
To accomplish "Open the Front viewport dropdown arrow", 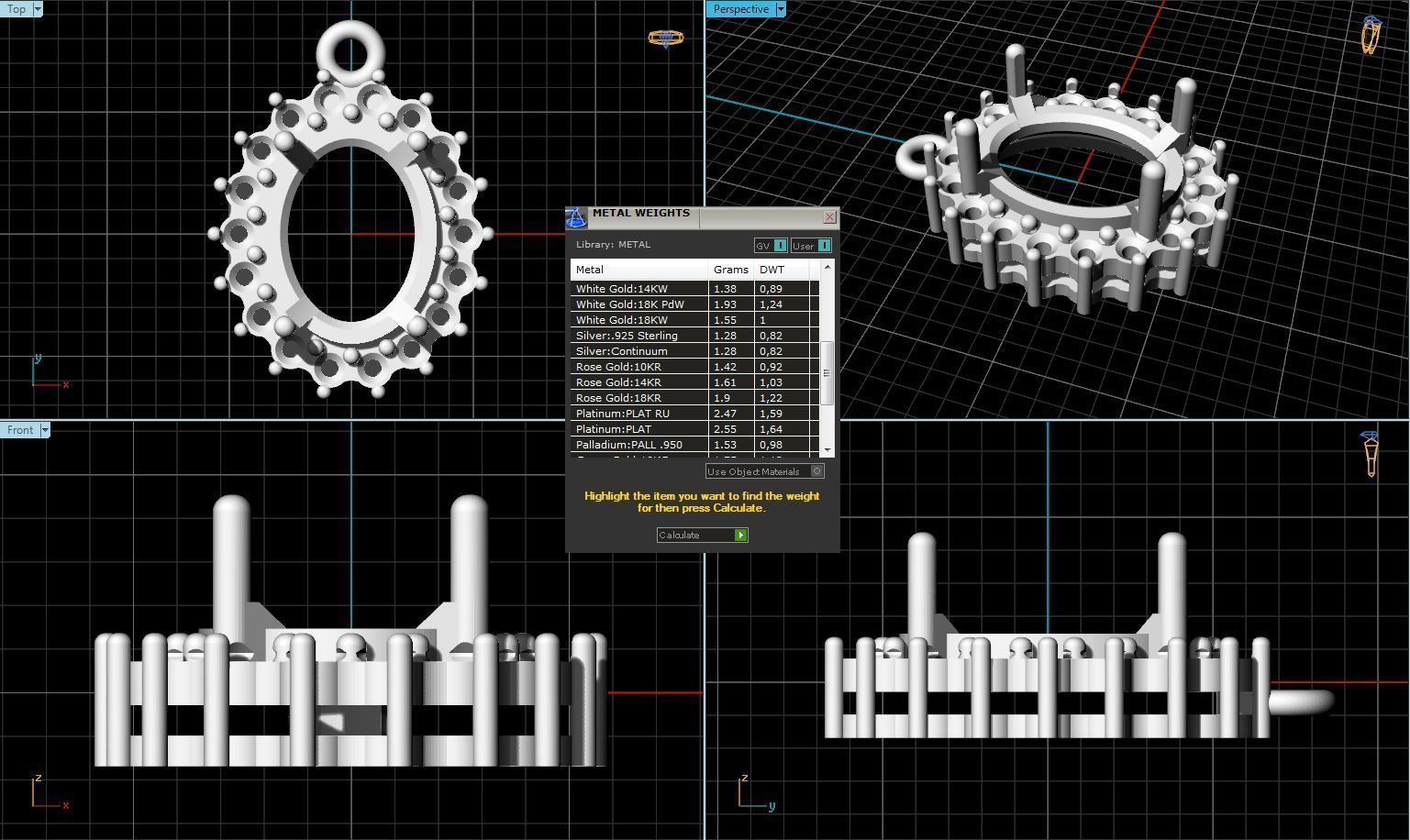I will pyautogui.click(x=44, y=430).
